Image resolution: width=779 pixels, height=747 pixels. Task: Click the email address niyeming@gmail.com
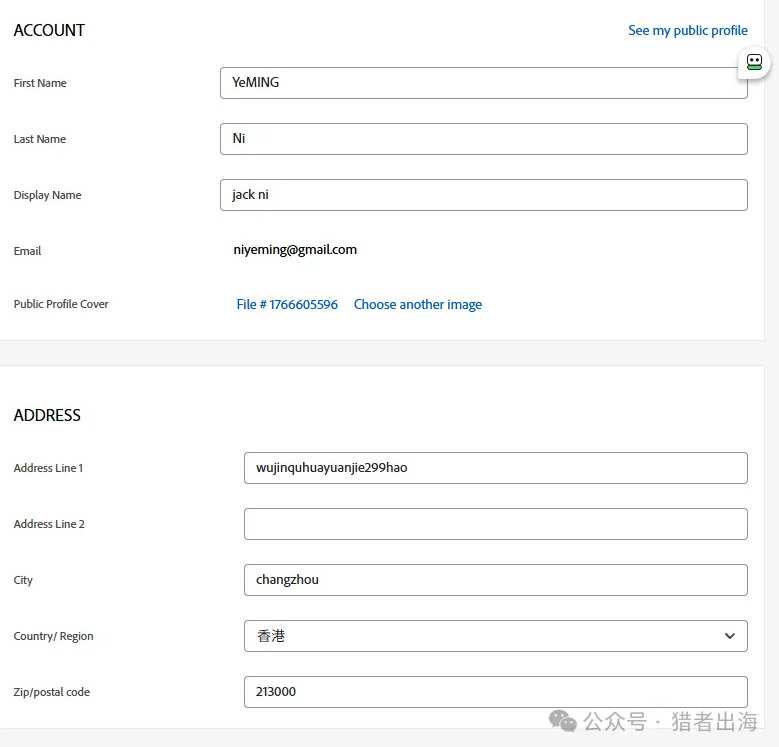pos(294,250)
